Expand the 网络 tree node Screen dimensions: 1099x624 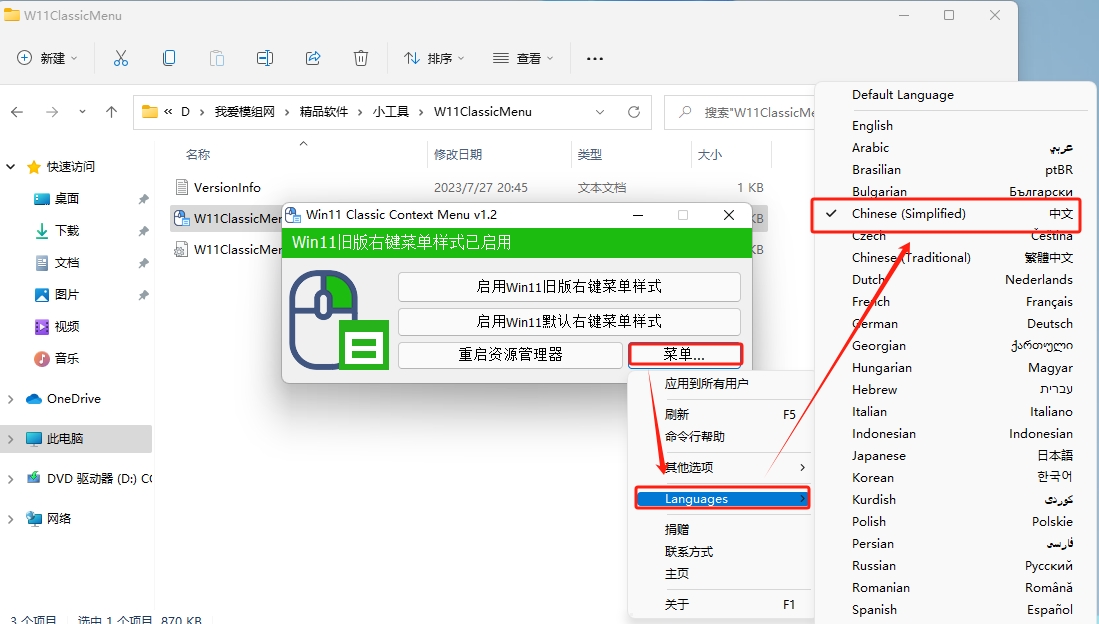point(11,519)
